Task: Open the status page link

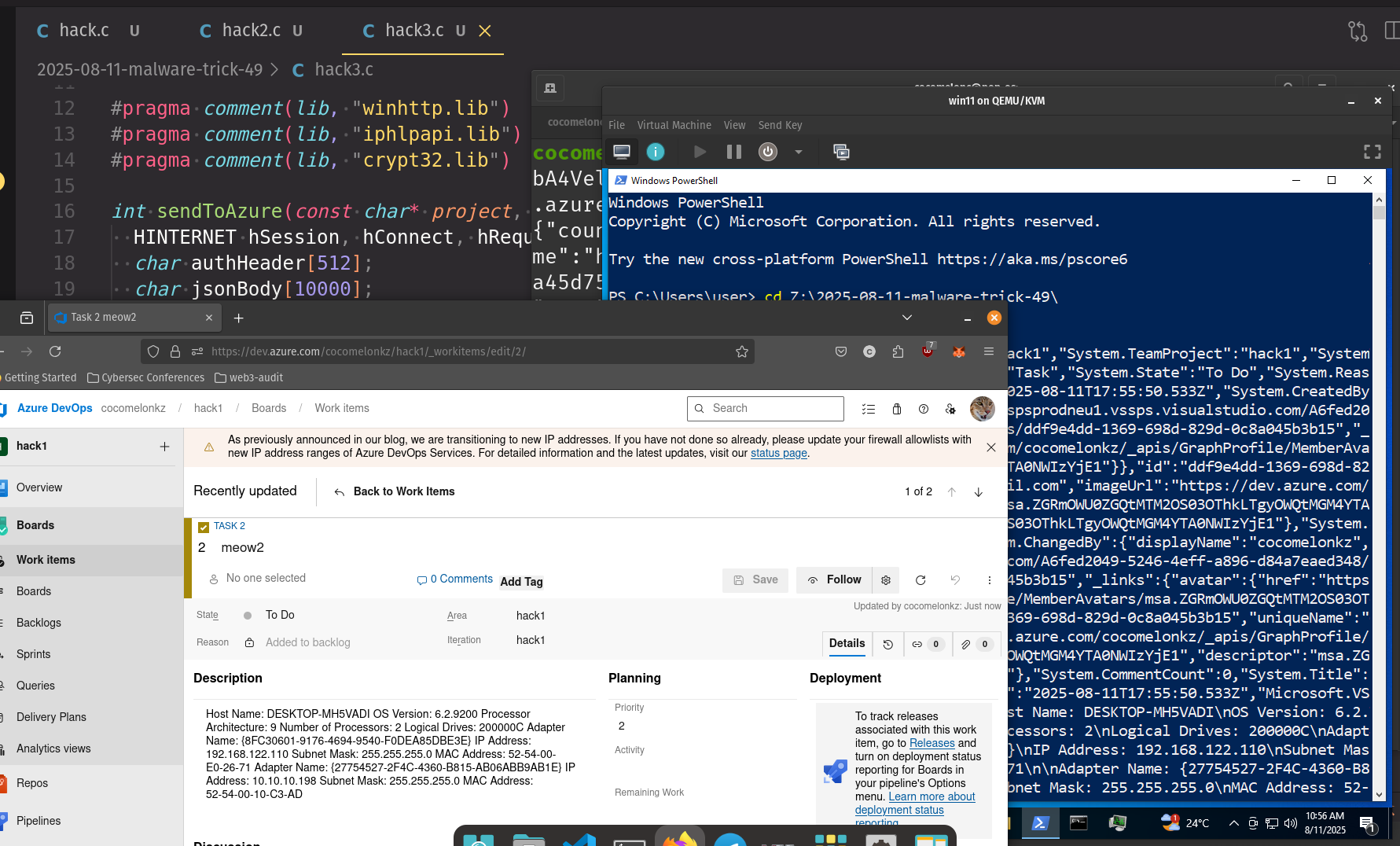Action: (779, 454)
